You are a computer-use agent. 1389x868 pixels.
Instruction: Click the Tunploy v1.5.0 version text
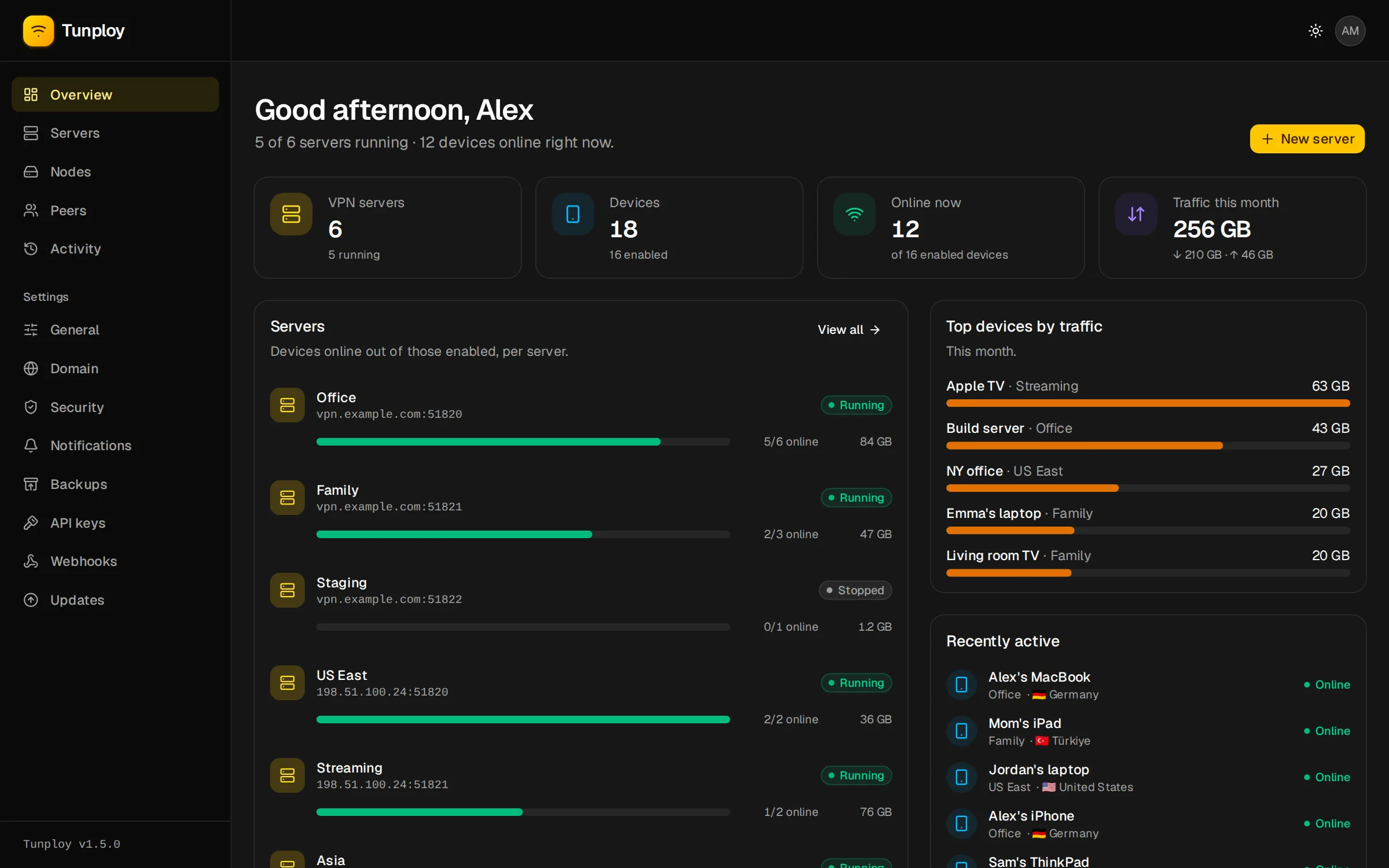click(x=72, y=844)
